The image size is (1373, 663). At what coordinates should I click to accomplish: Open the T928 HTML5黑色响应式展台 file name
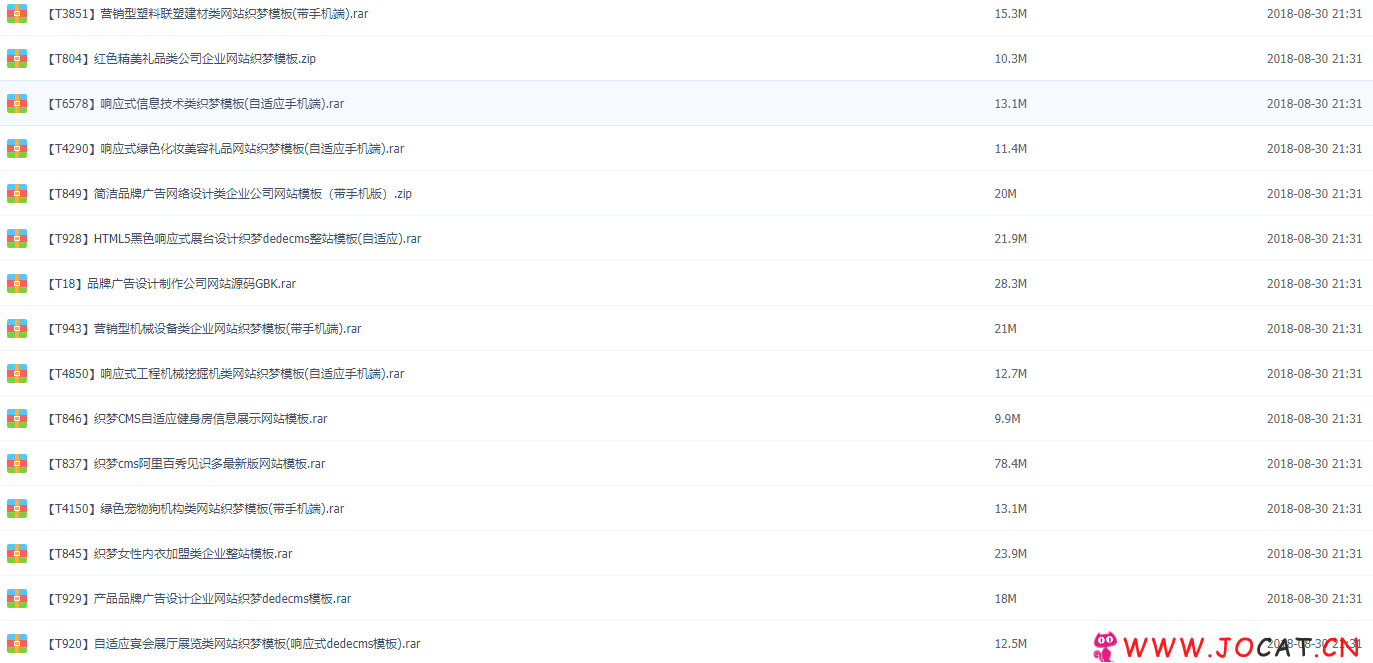pos(234,239)
